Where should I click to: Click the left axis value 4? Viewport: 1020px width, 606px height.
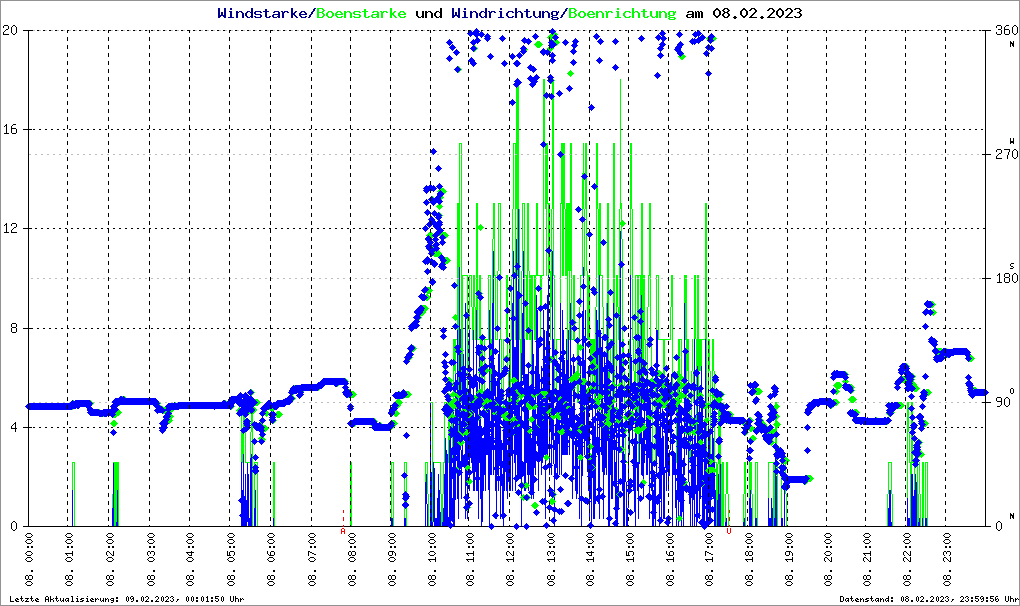click(x=14, y=427)
